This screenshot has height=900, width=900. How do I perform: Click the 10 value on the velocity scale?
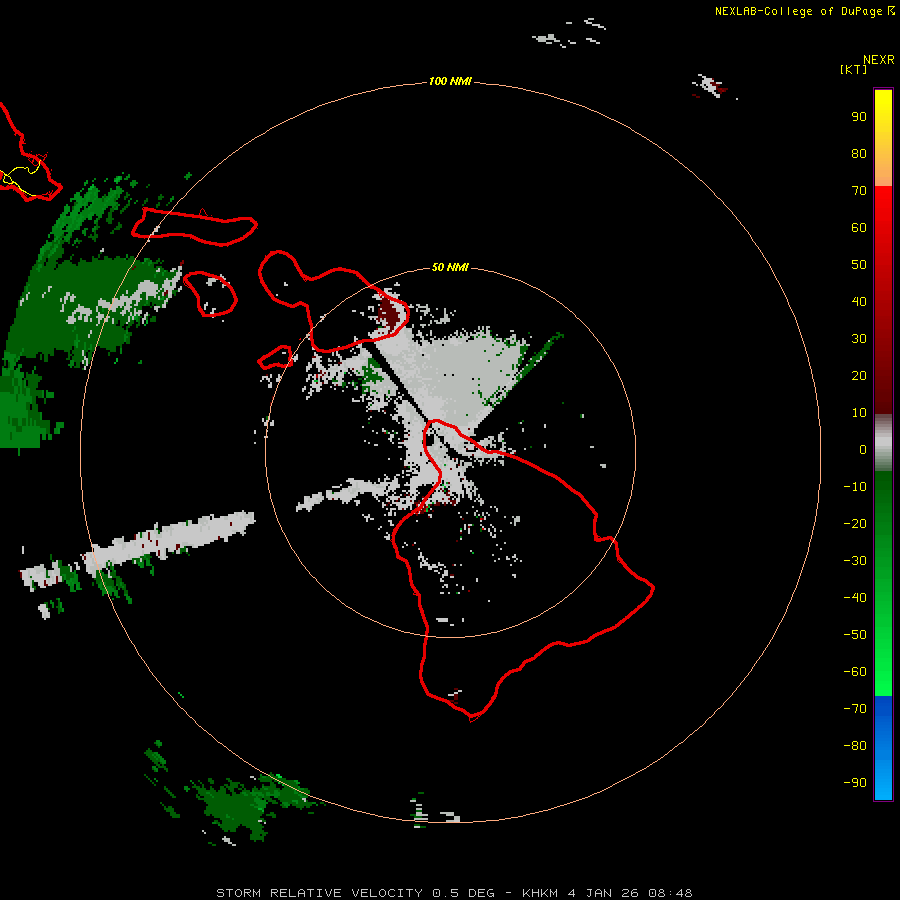coord(859,413)
